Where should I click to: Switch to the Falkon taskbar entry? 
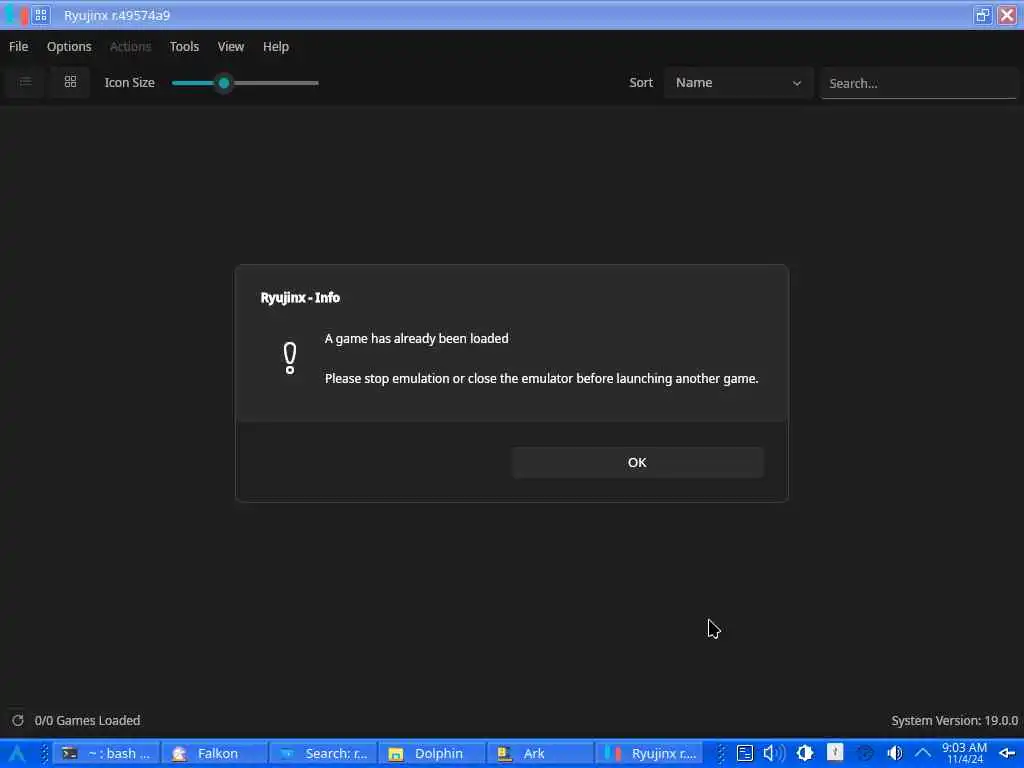pyautogui.click(x=214, y=753)
